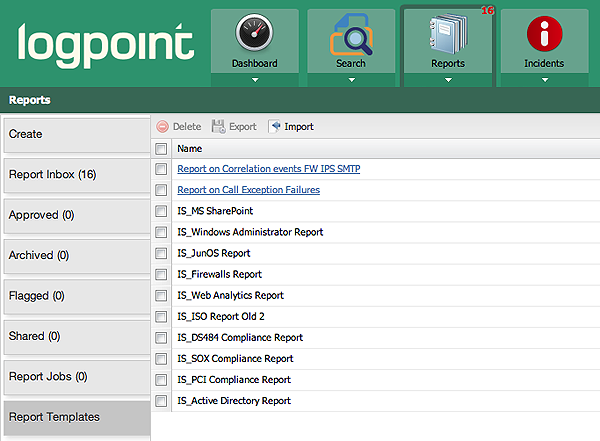Image resolution: width=600 pixels, height=441 pixels.
Task: Toggle the select-all checkbox in header
Action: coord(162,148)
